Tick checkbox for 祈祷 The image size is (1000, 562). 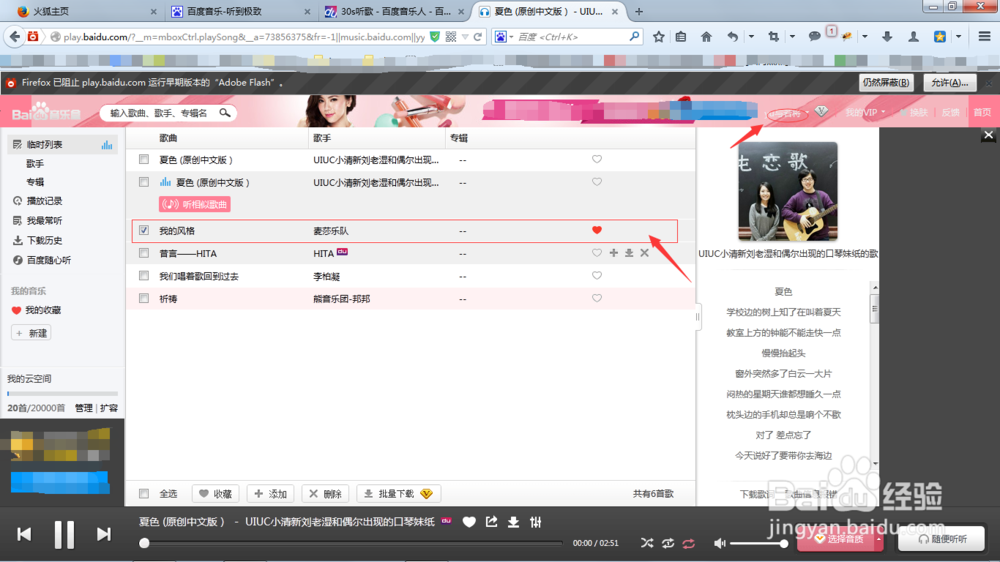click(x=144, y=299)
